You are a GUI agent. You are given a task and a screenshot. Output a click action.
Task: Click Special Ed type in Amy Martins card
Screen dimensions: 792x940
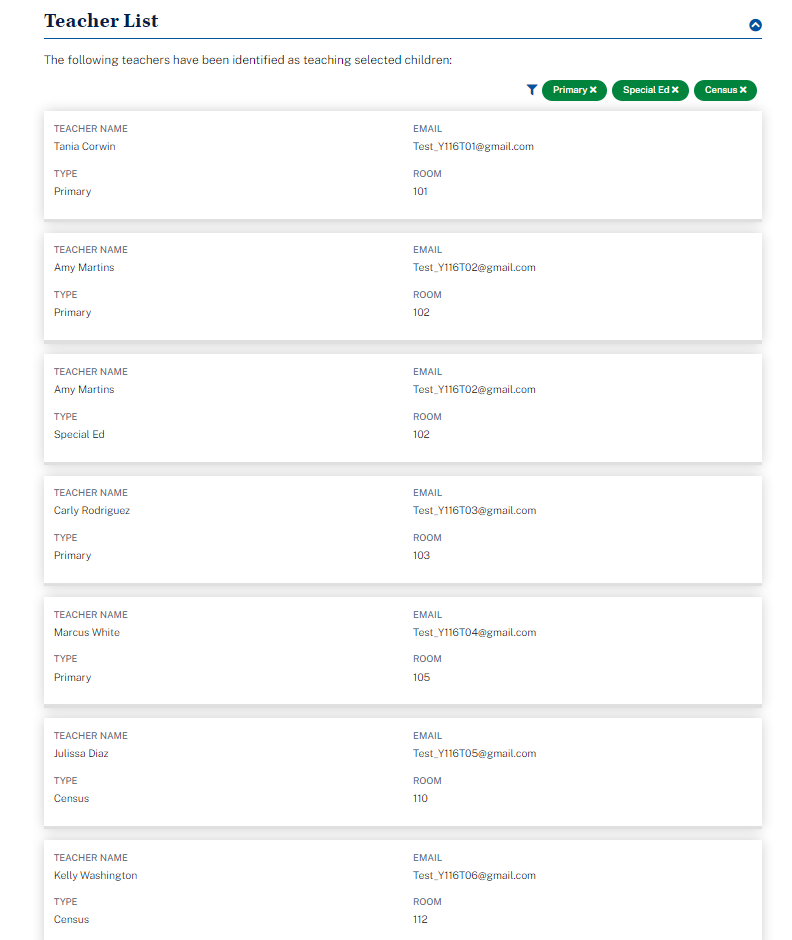(79, 435)
